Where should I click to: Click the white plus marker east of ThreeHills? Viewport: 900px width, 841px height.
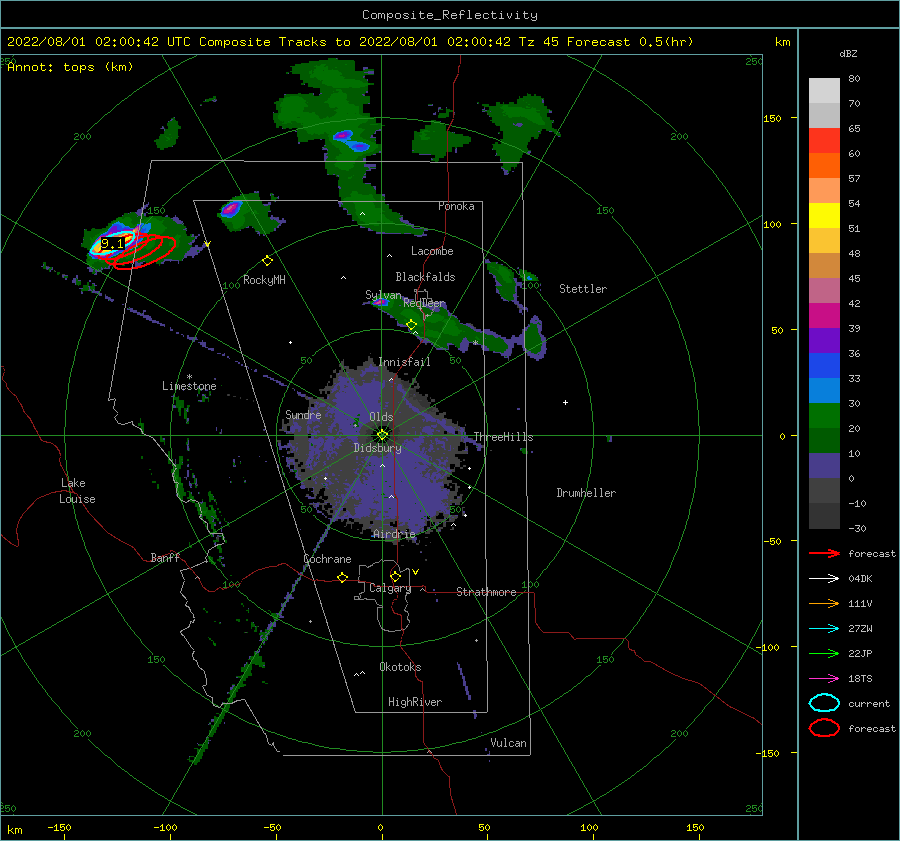tap(565, 402)
